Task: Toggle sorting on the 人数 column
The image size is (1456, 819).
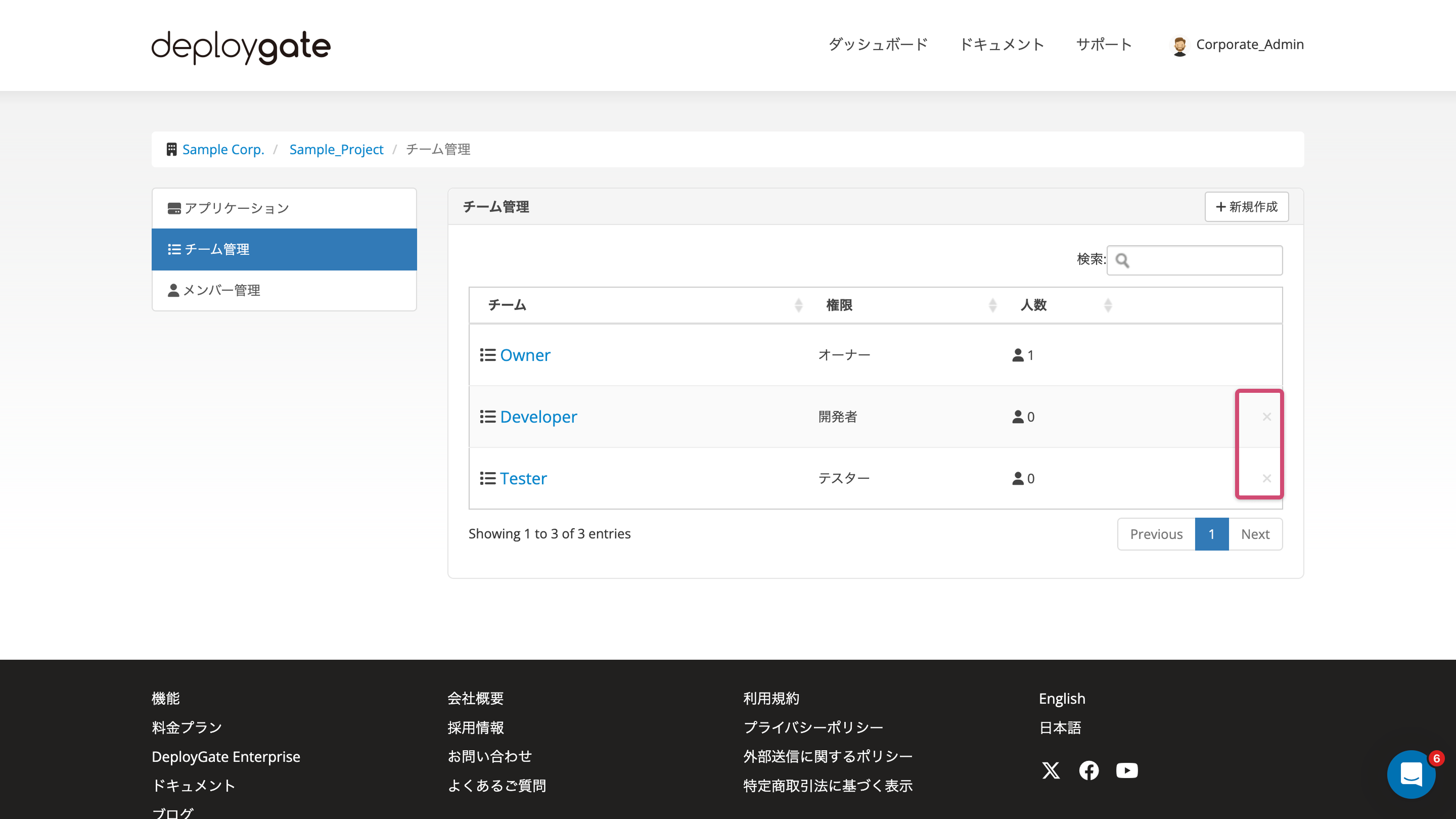Action: point(1108,305)
